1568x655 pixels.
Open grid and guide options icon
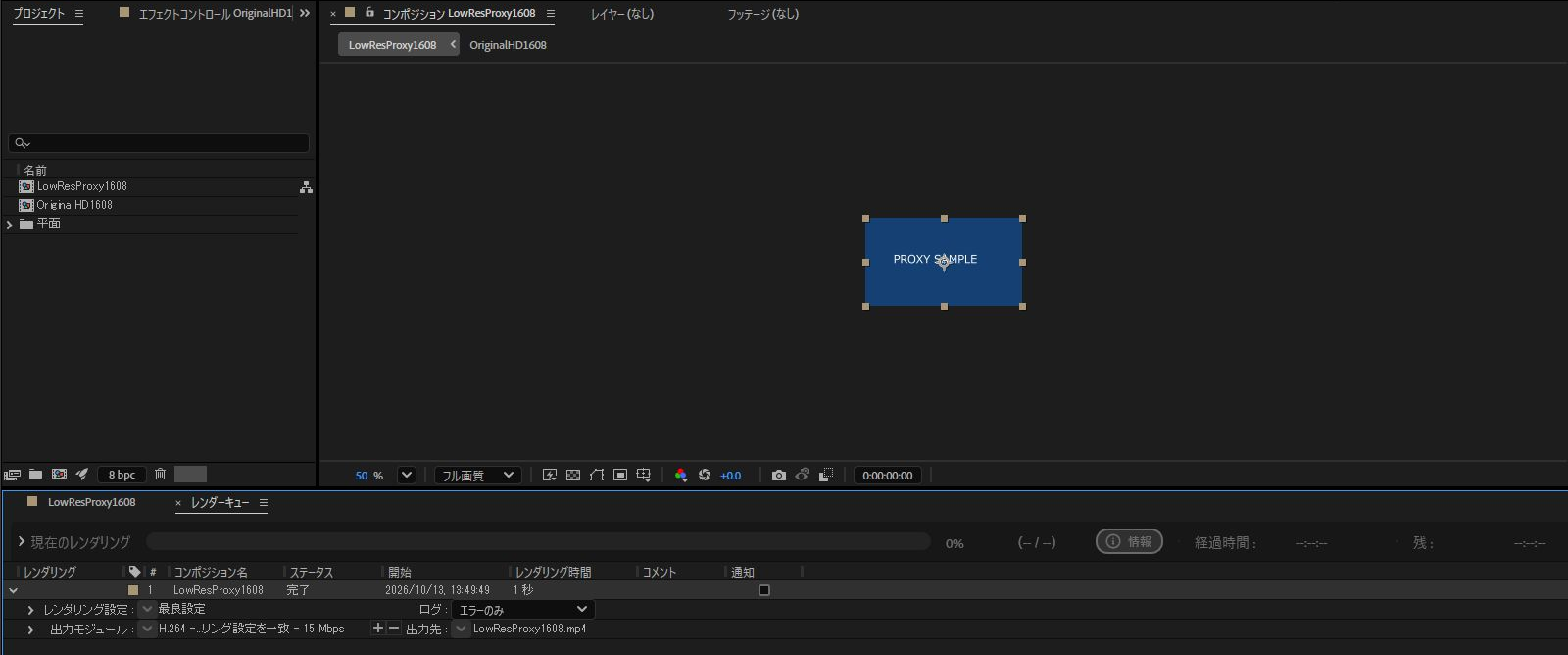pyautogui.click(x=644, y=476)
